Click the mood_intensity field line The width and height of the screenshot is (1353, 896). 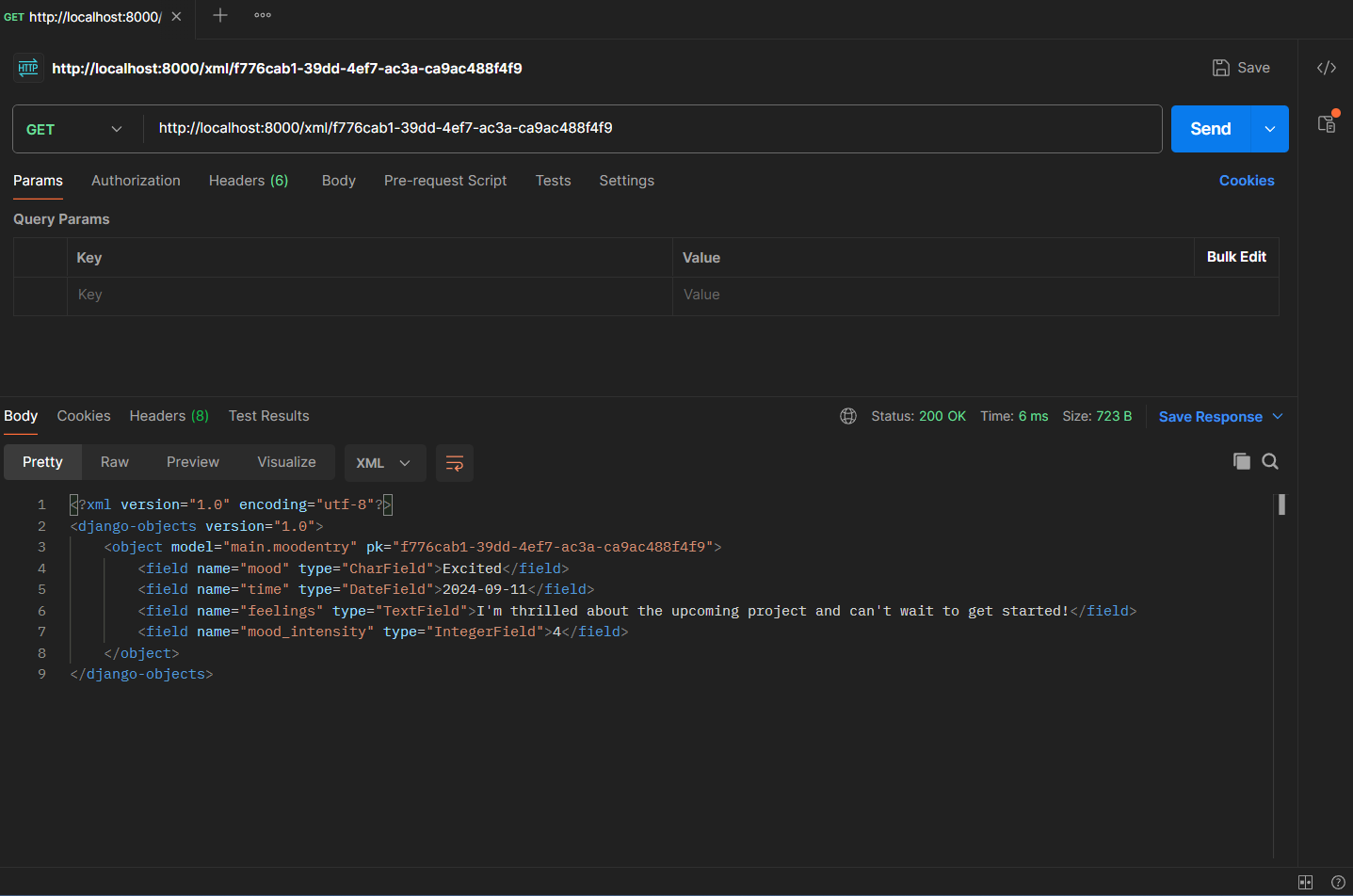click(x=383, y=632)
